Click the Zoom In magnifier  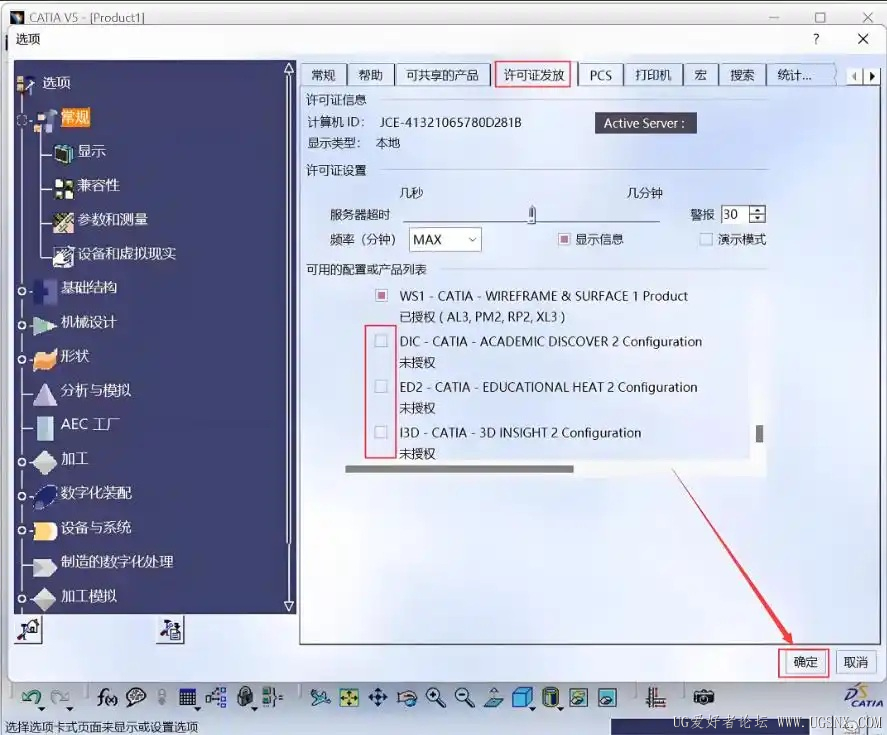[x=436, y=697]
